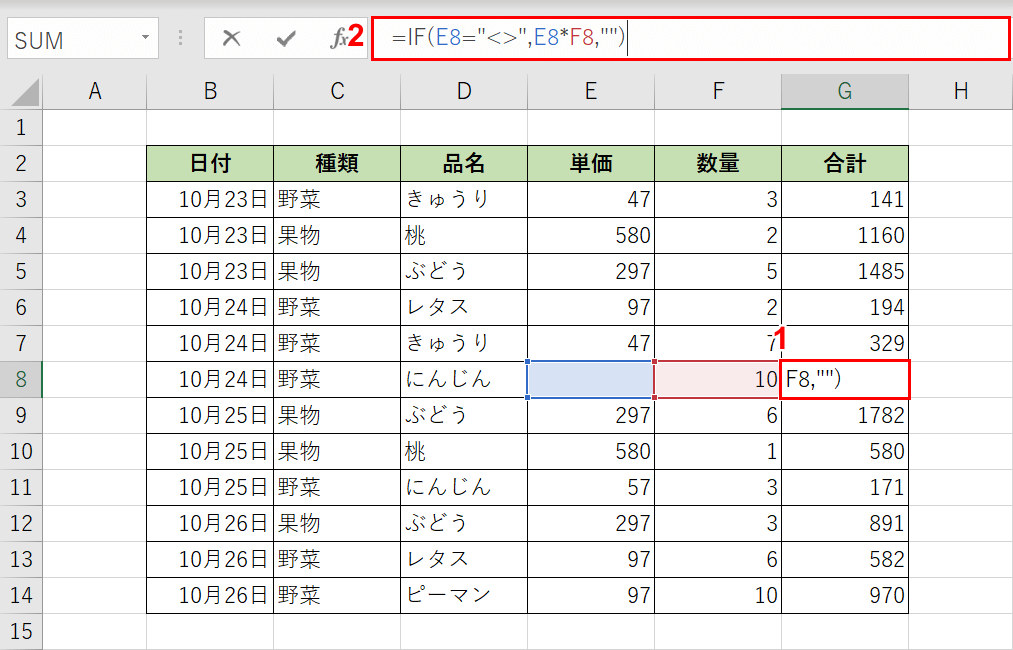Screen dimensions: 1013x650
Task: Click the 品名 column header cell
Action: [x=463, y=162]
